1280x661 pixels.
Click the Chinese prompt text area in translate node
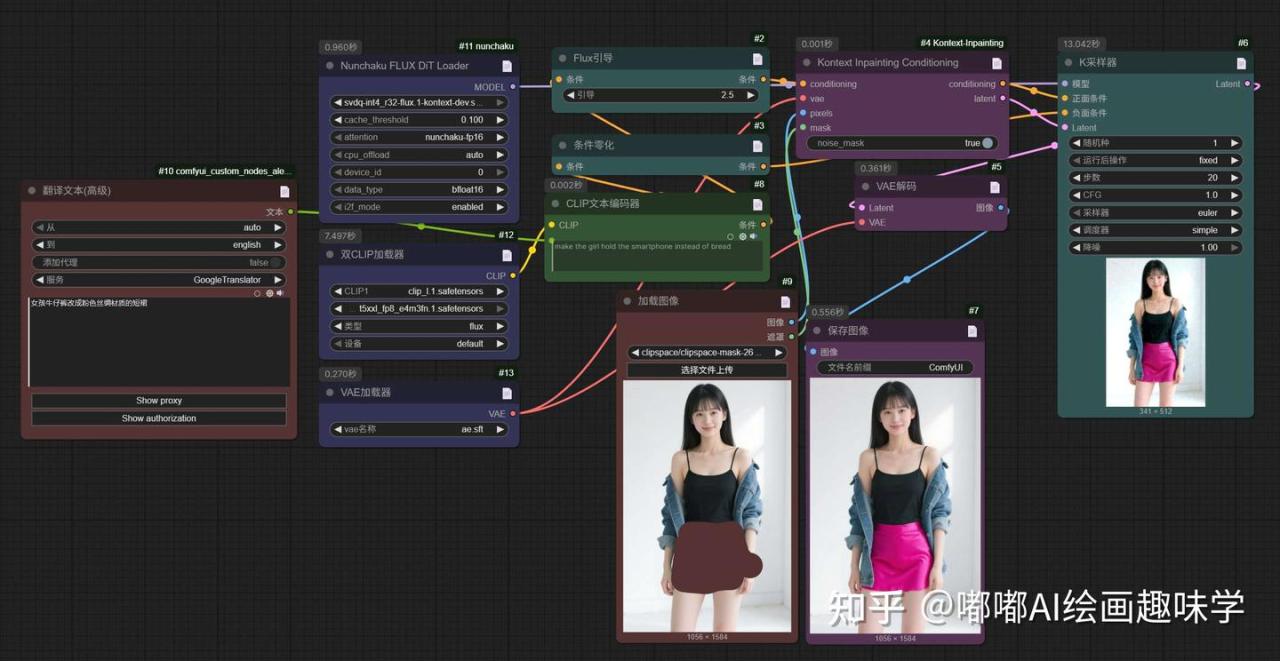point(159,342)
